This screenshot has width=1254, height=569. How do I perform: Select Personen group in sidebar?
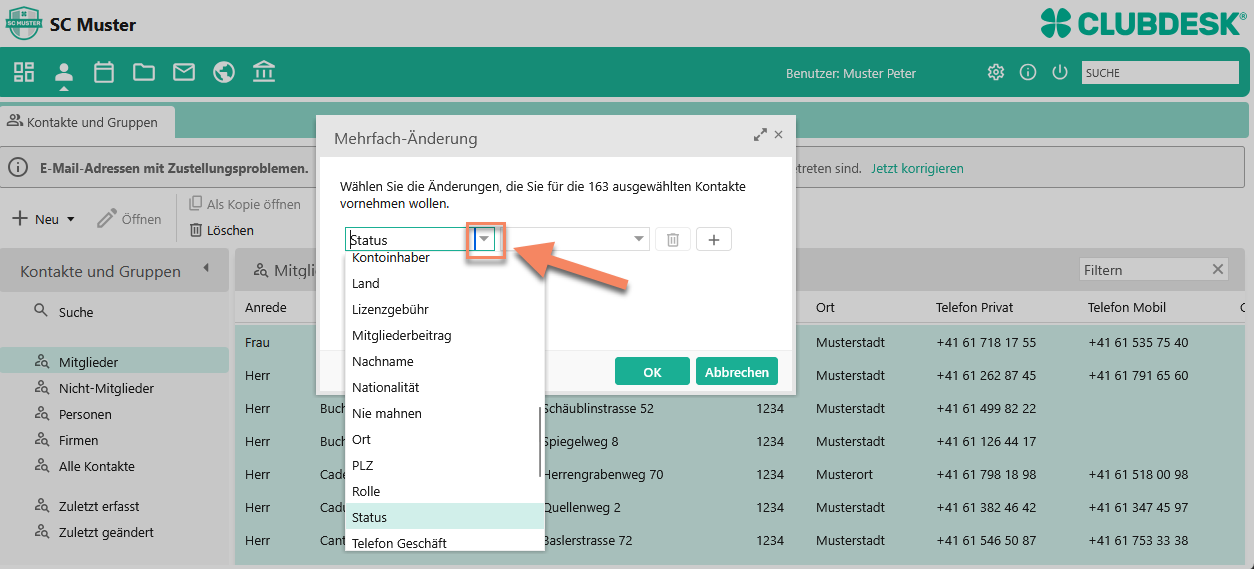(85, 414)
